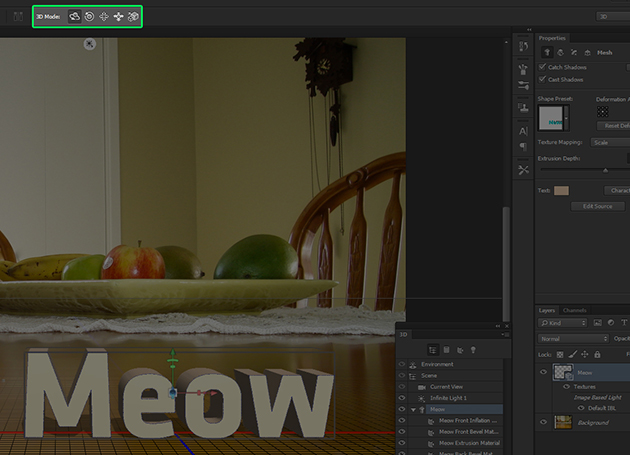Select the Drag (pan) 3D object mode icon
This screenshot has width=630, height=455.
pyautogui.click(x=104, y=16)
